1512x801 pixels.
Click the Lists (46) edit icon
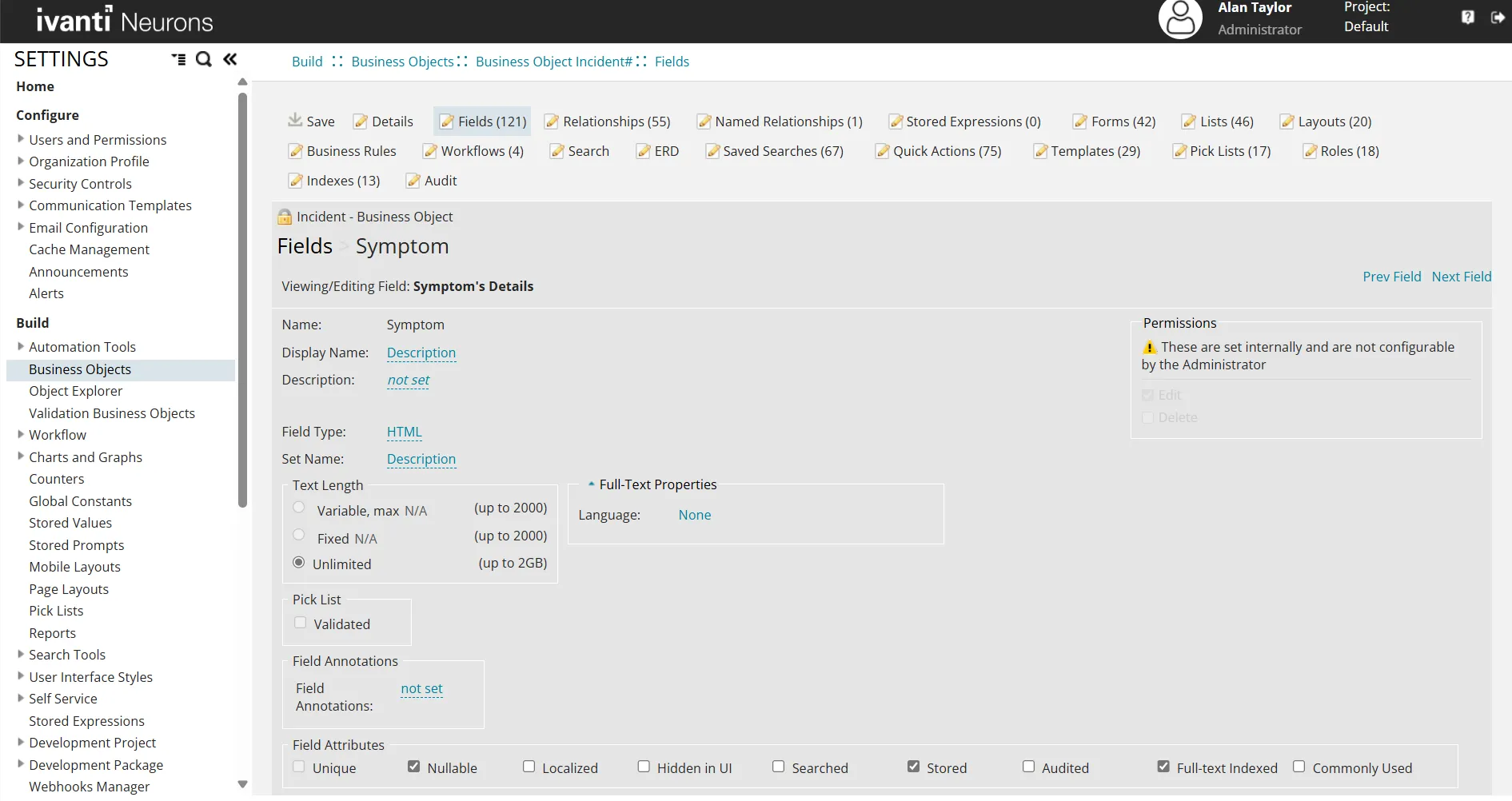coord(1189,122)
